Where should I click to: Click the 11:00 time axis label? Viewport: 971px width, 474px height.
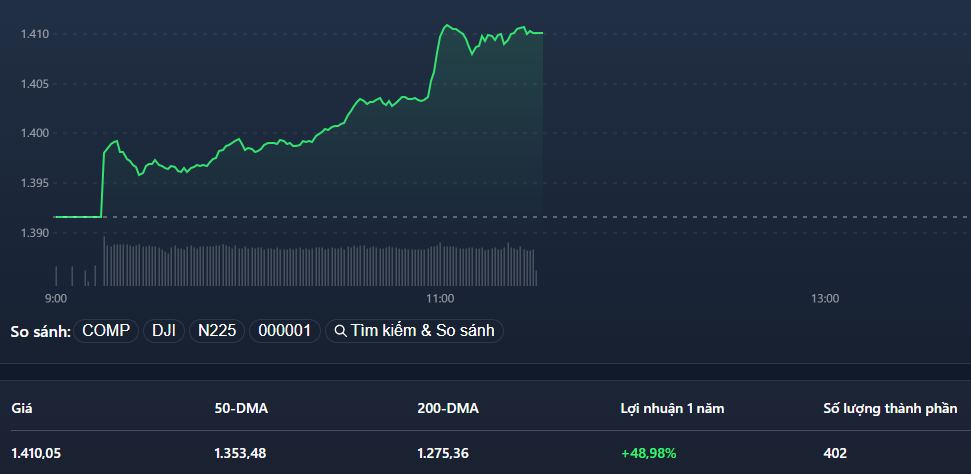tap(440, 298)
